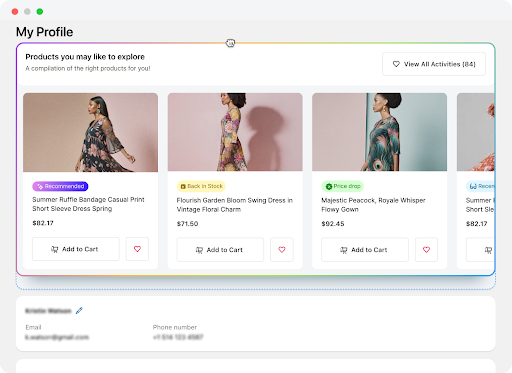Open the peacock gown product image
Image resolution: width=512 pixels, height=373 pixels.
379,132
